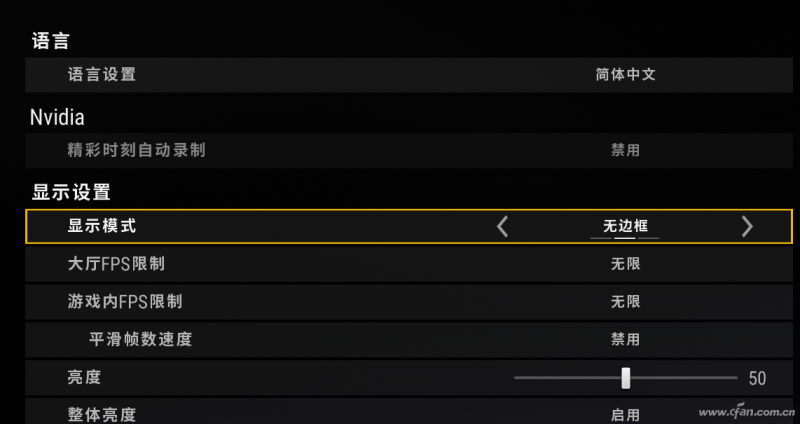Screen dimensions: 800x424
Task: Toggle the 禁用 value for 精彩时刻自动录制
Action: point(625,151)
